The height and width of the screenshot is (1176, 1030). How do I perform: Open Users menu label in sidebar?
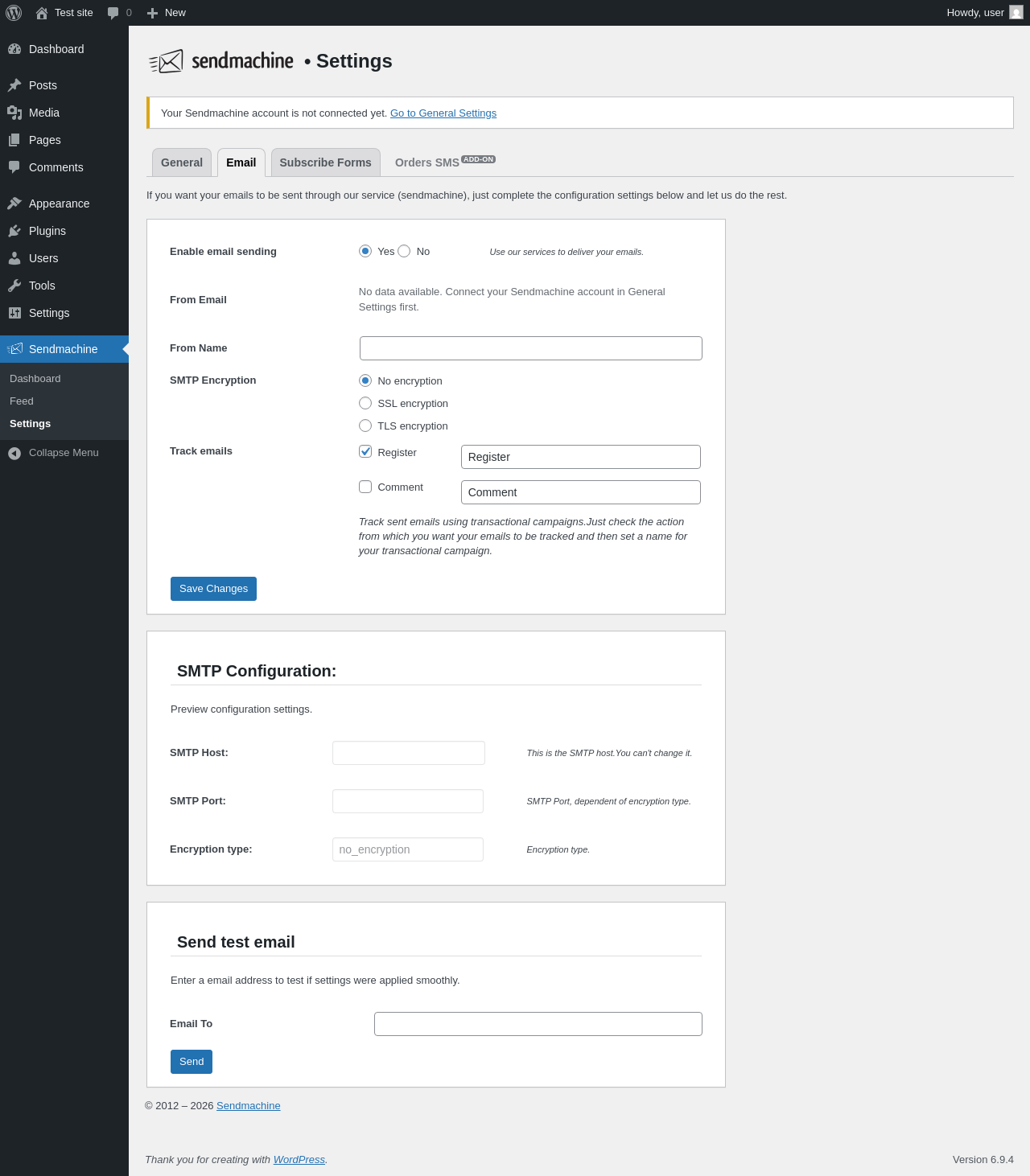click(x=43, y=258)
